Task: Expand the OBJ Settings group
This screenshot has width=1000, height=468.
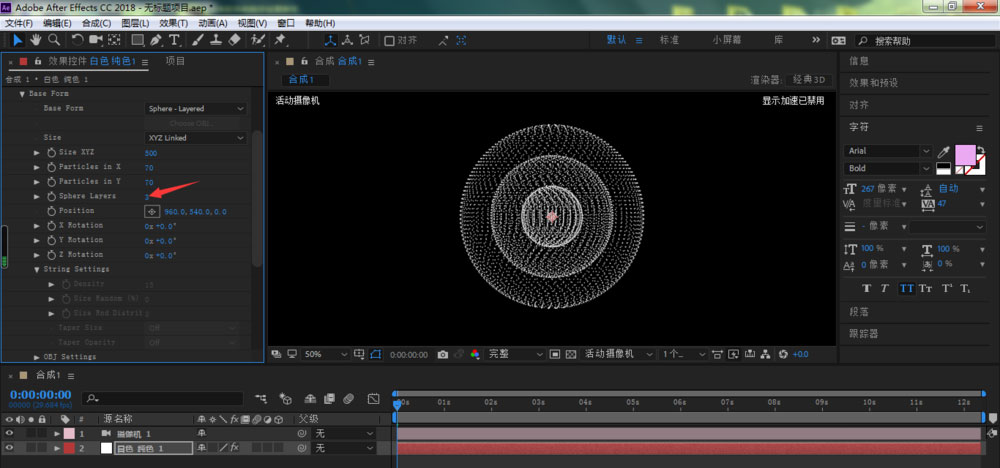Action: click(37, 356)
